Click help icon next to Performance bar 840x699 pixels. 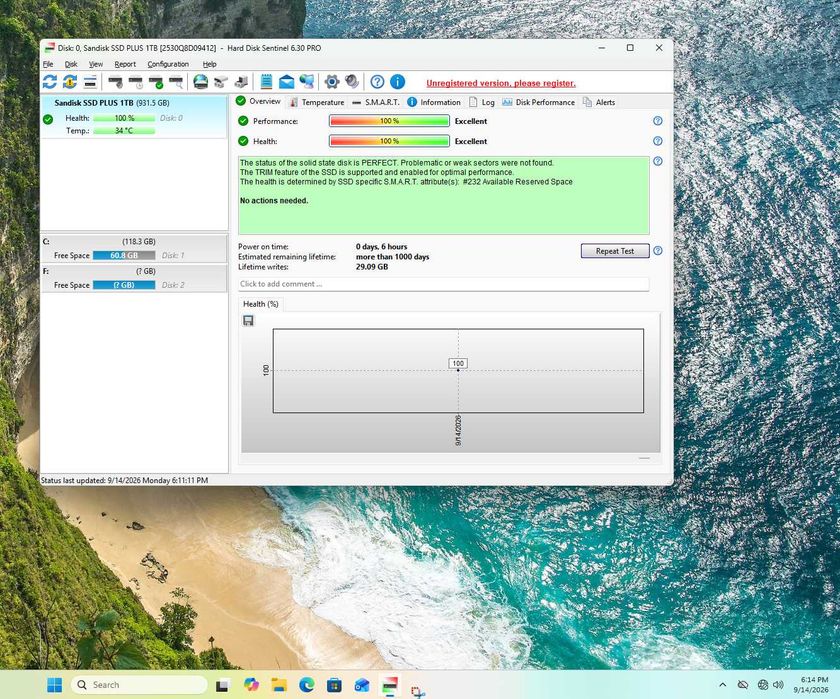[658, 121]
